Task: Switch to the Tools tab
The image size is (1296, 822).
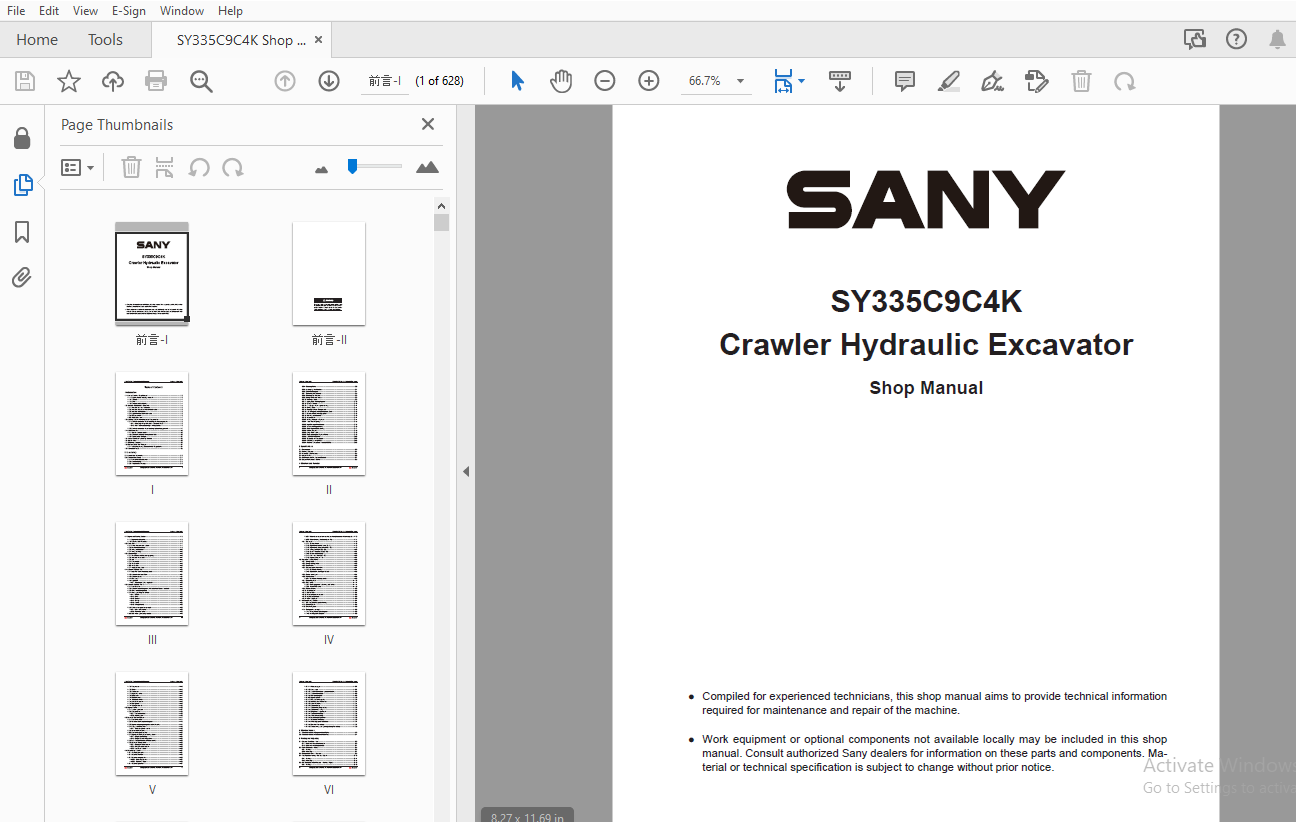Action: click(x=105, y=40)
